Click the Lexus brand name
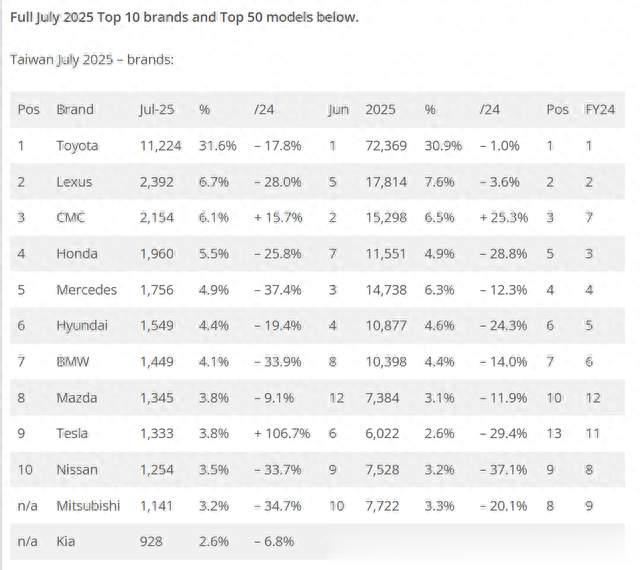Screen dimensions: 640x570 tap(75, 181)
